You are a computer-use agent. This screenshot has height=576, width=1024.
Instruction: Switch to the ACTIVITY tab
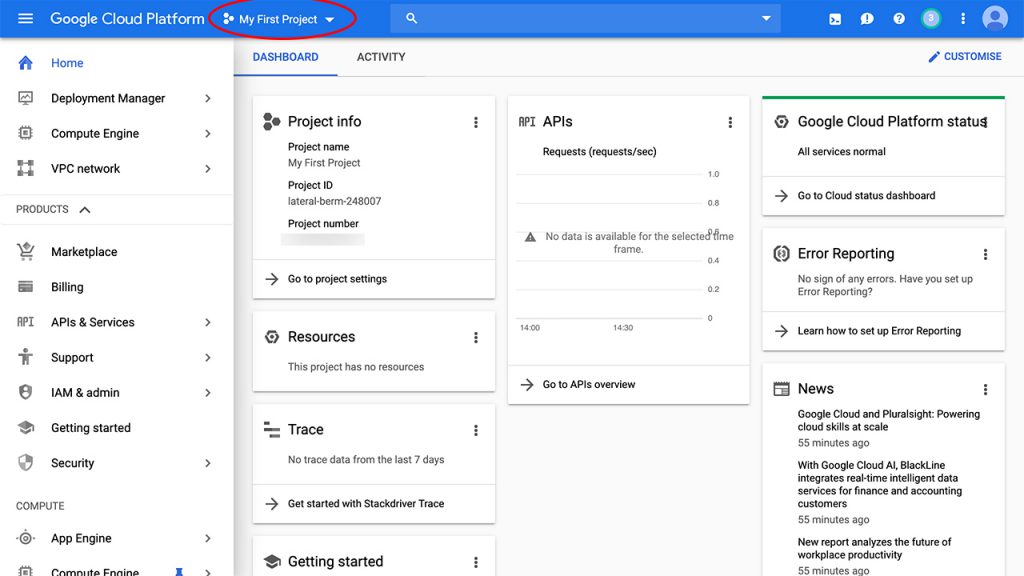[381, 57]
